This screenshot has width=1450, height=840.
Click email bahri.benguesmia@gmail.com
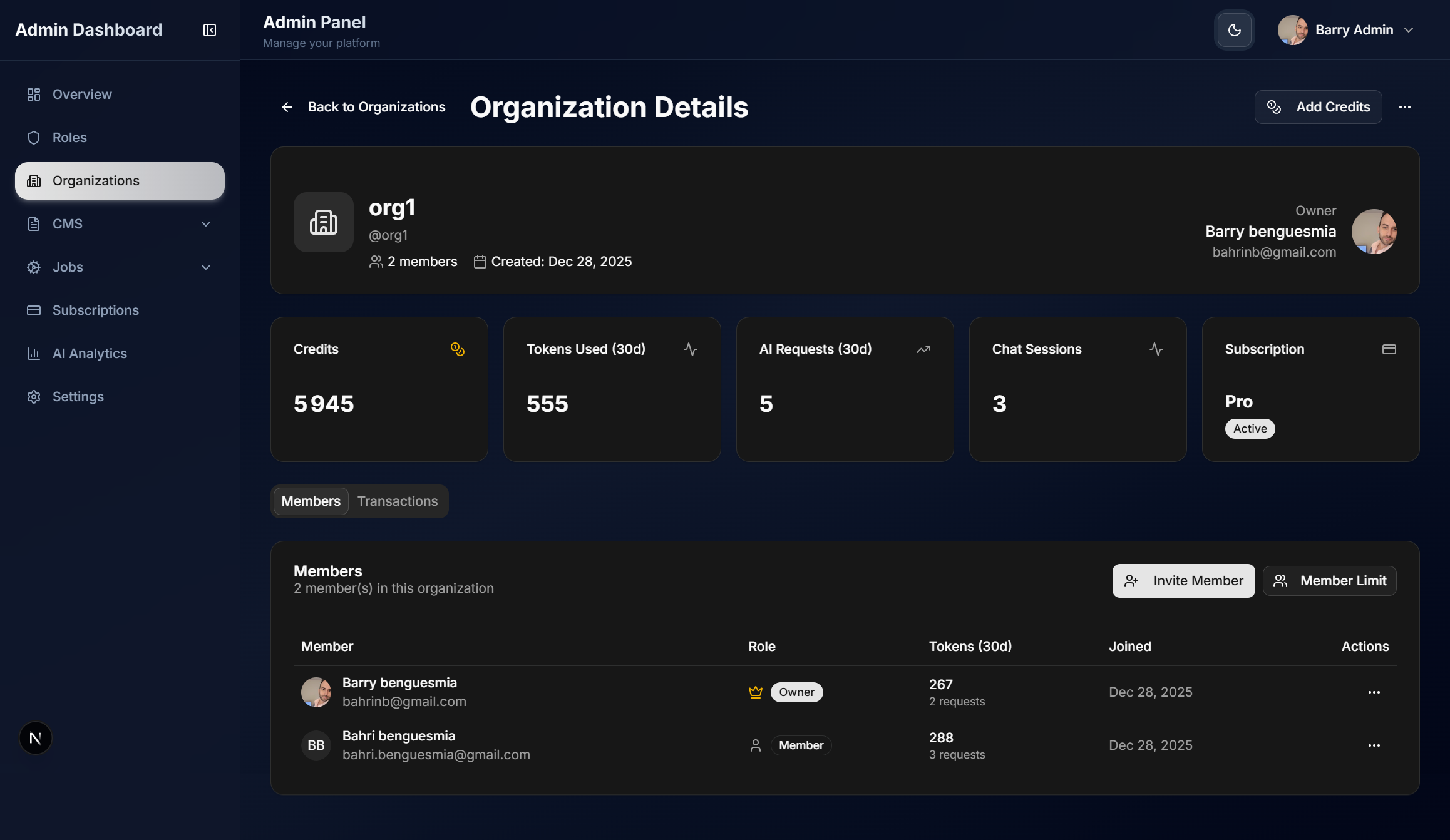(x=436, y=755)
